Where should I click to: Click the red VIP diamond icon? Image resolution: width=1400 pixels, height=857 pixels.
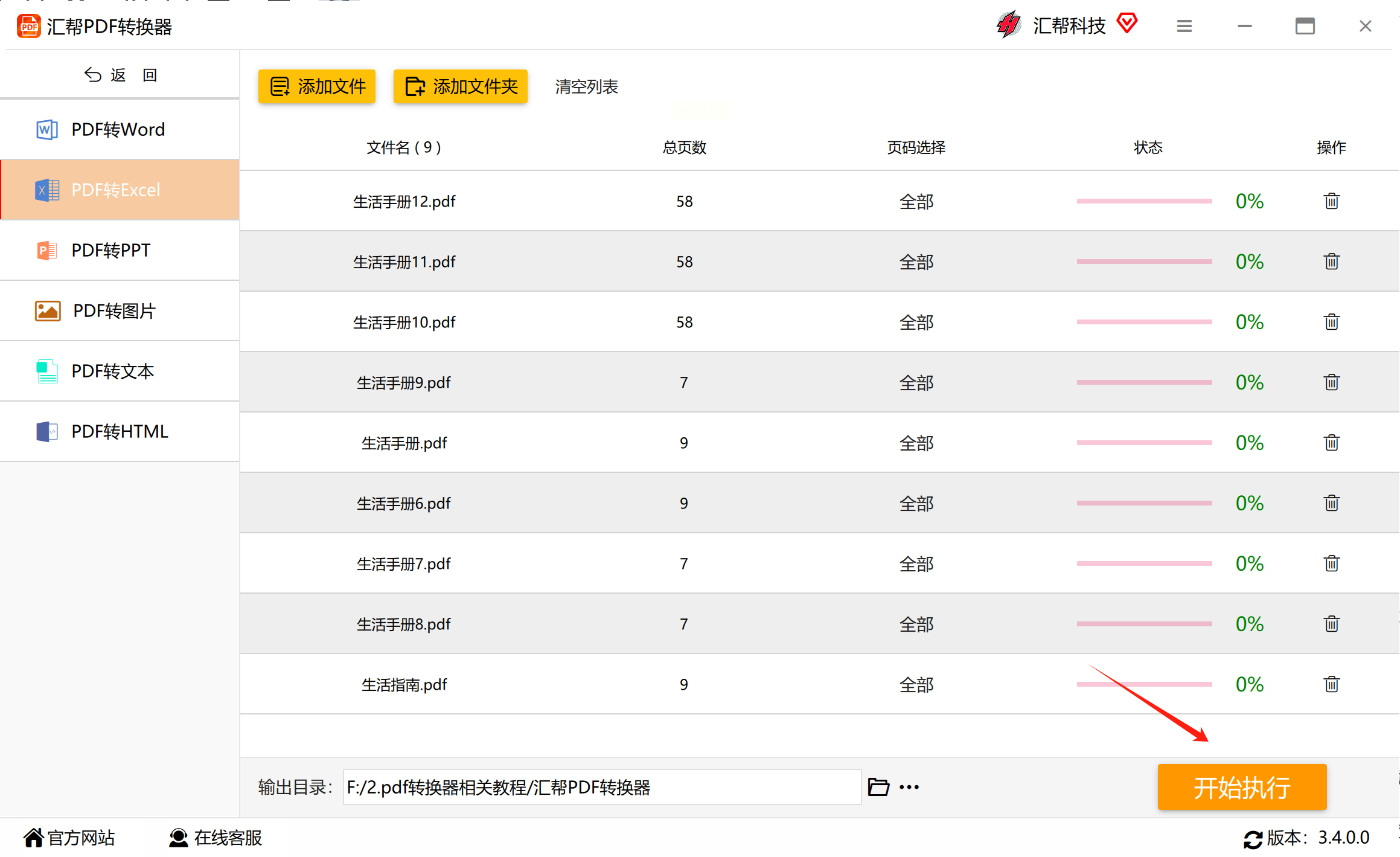click(x=1127, y=24)
